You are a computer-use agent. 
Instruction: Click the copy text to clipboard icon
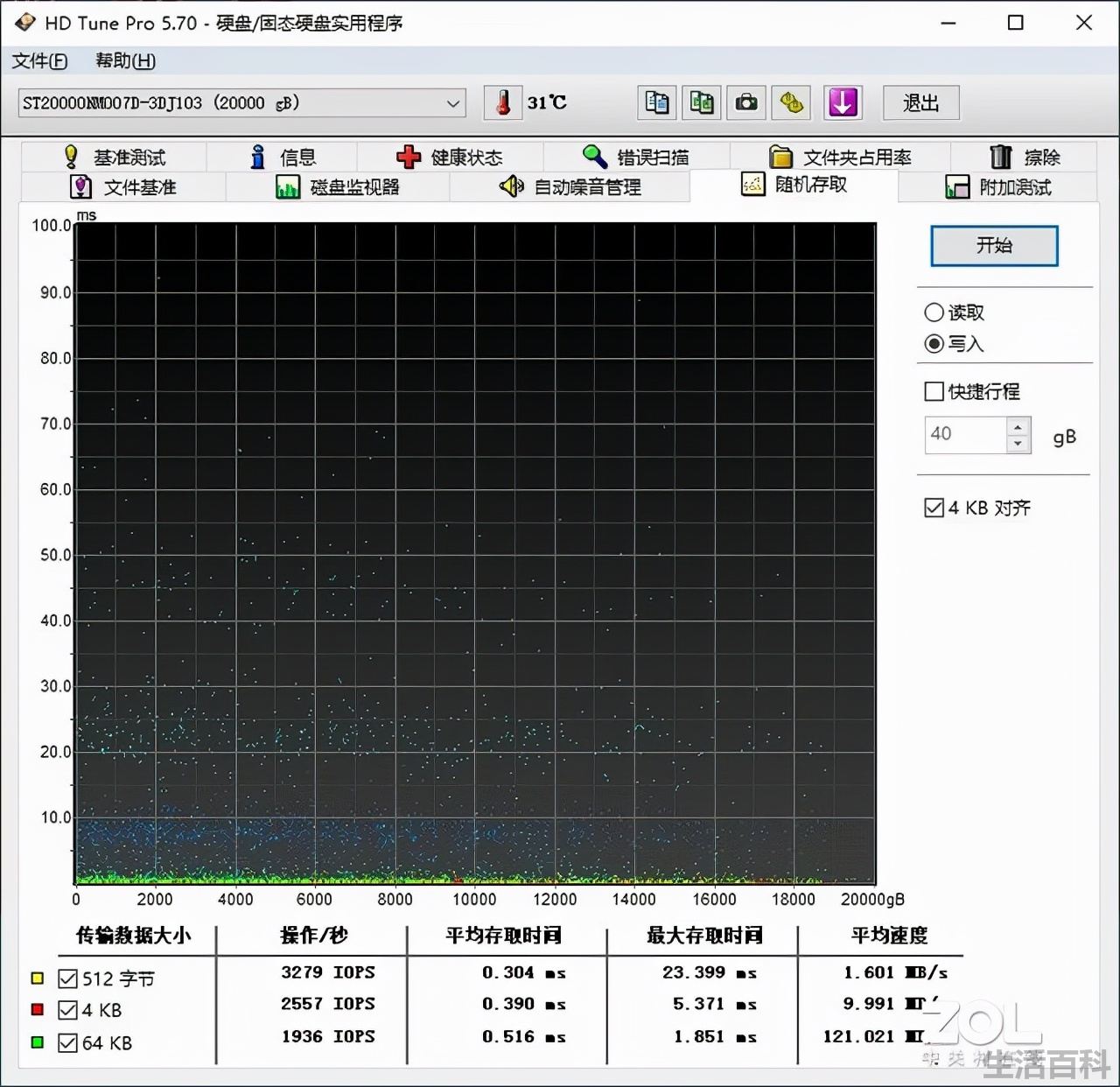point(657,102)
